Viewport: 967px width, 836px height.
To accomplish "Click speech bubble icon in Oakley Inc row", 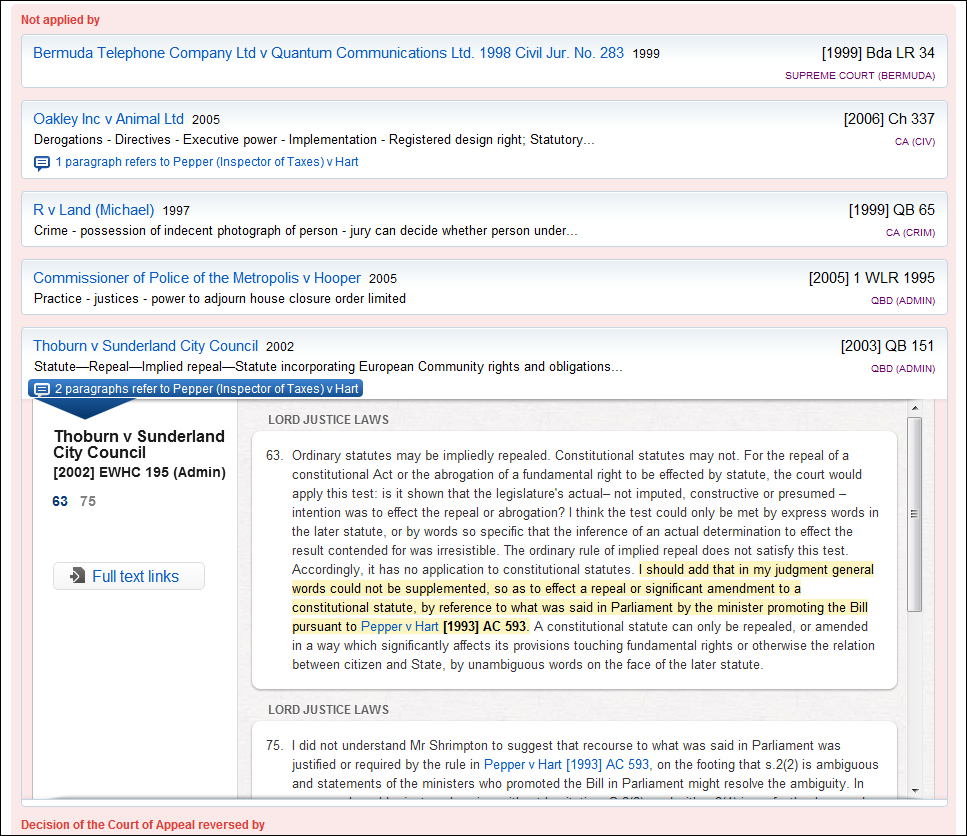I will 41,163.
